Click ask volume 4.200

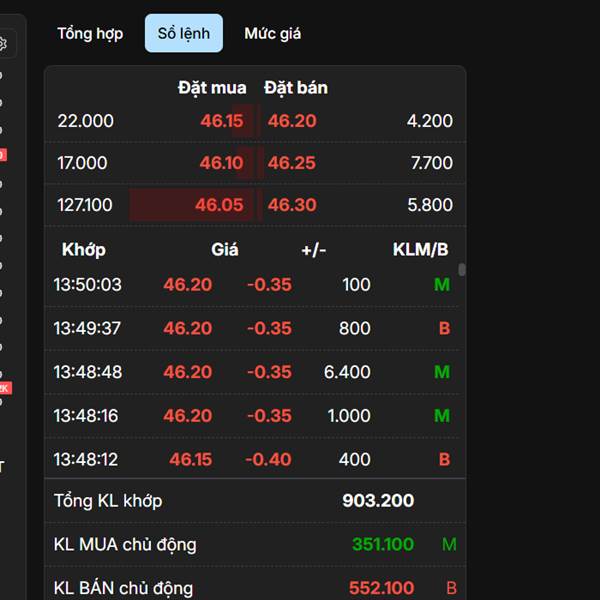[x=430, y=121]
